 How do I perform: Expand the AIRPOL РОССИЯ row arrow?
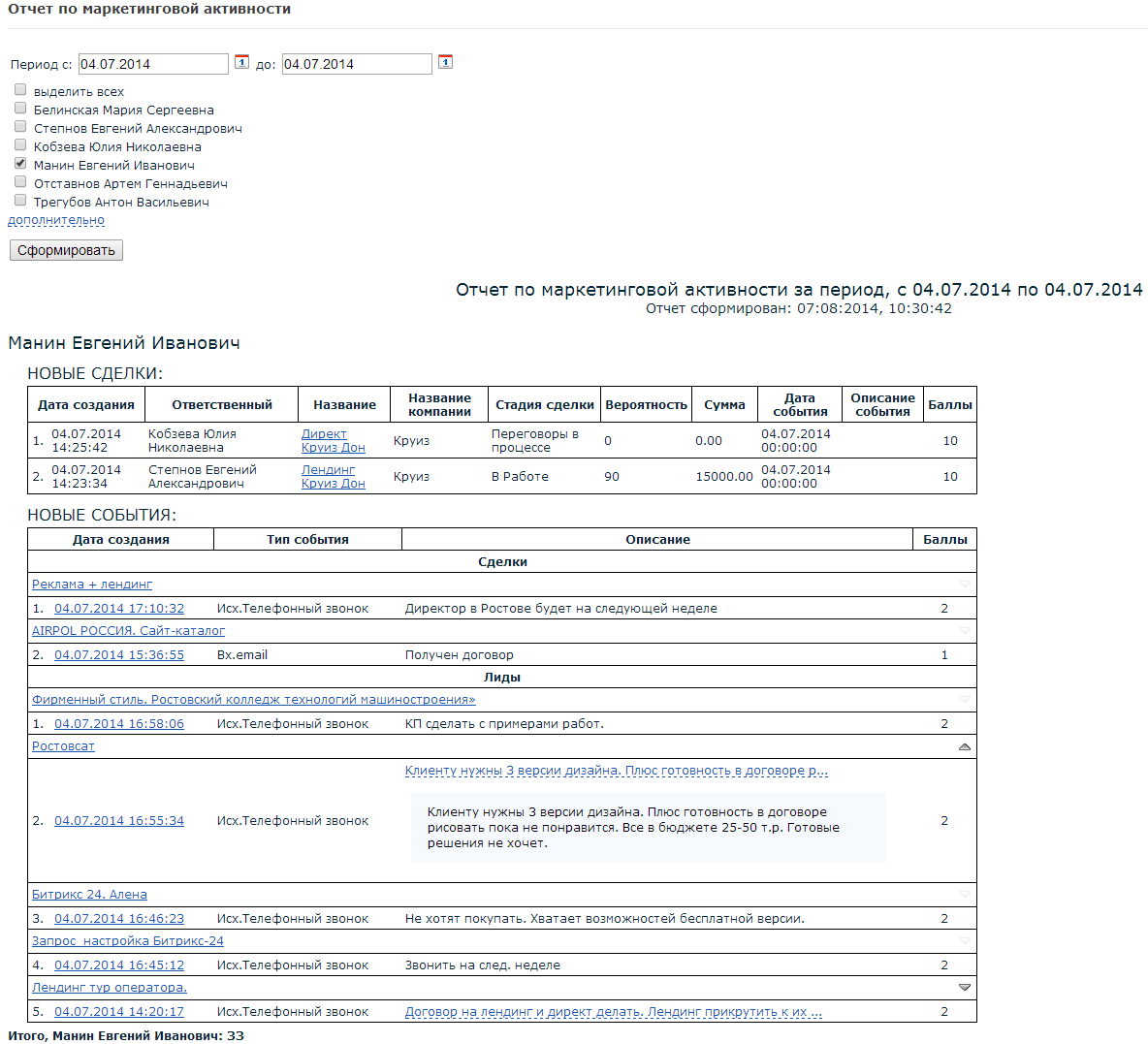coord(964,631)
